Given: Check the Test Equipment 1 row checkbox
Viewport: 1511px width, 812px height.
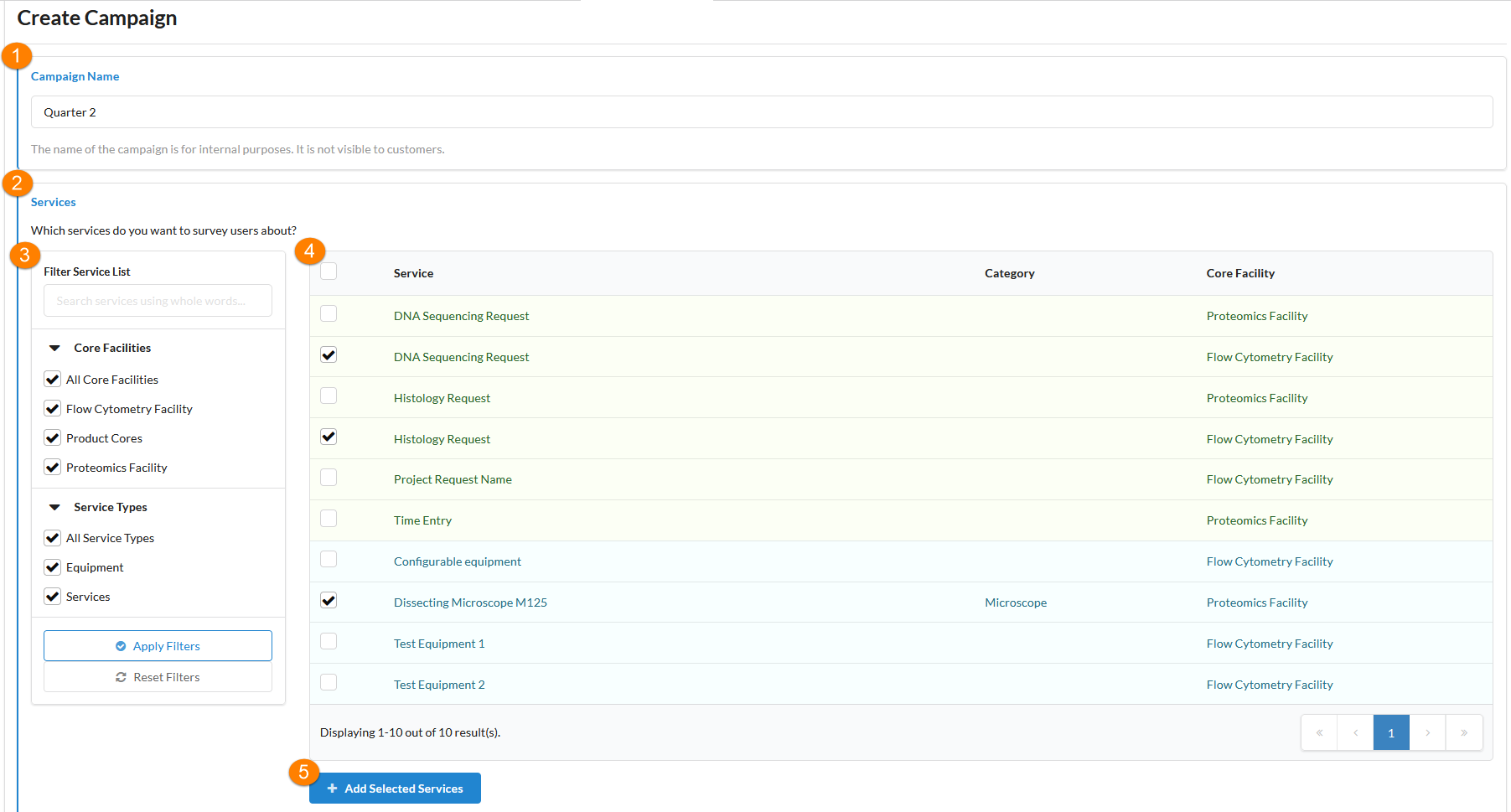Looking at the screenshot, I should [x=329, y=641].
